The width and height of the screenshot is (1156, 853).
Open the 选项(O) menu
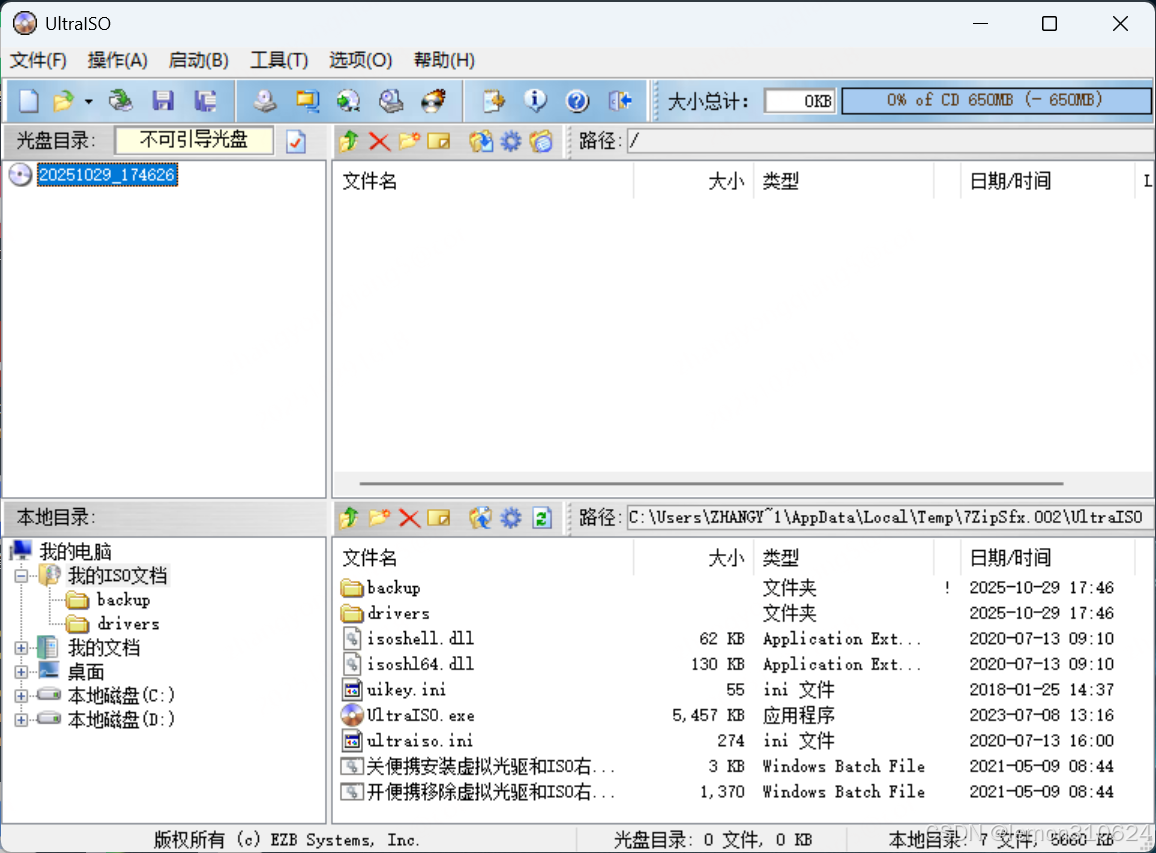point(360,60)
